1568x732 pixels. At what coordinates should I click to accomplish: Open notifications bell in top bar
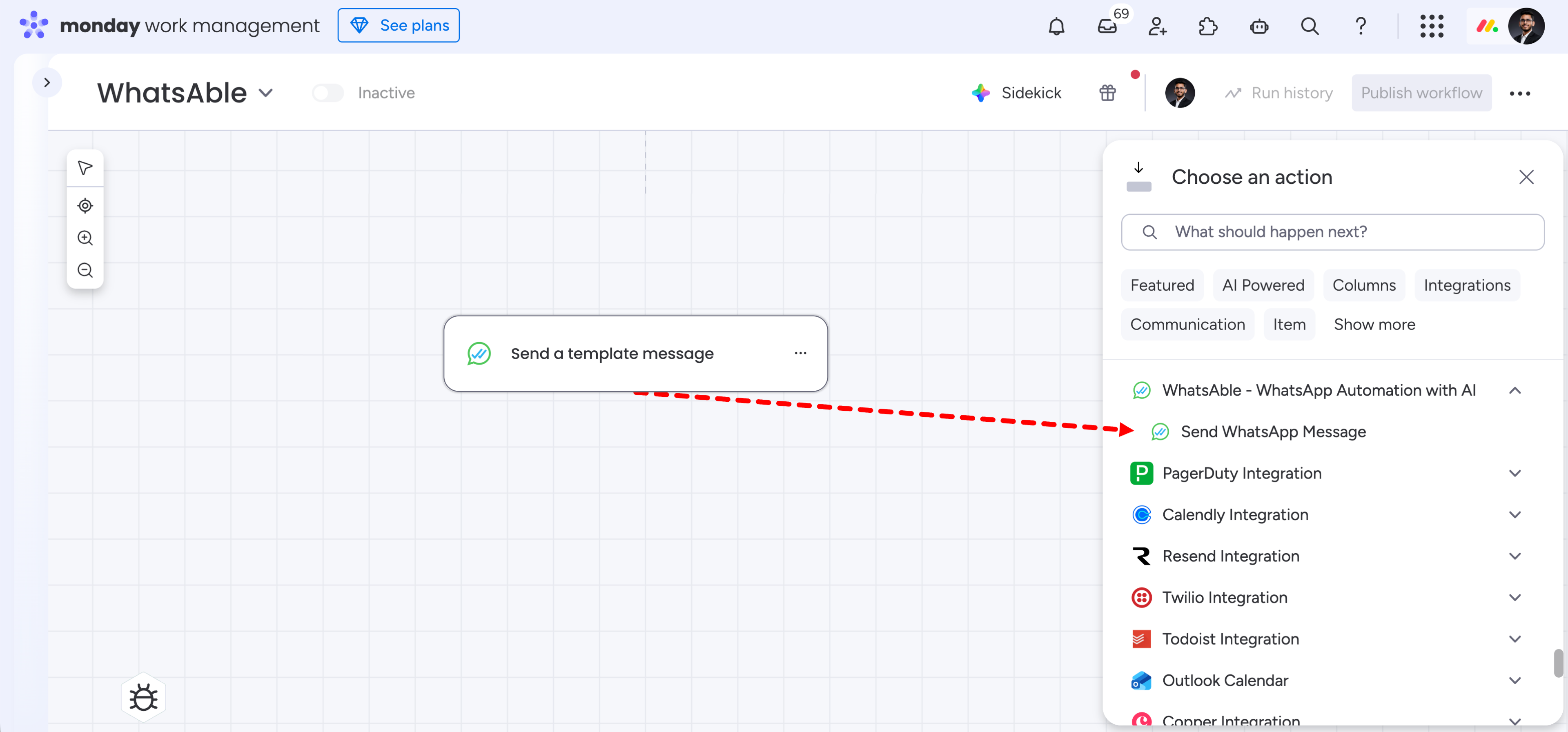coord(1057,26)
